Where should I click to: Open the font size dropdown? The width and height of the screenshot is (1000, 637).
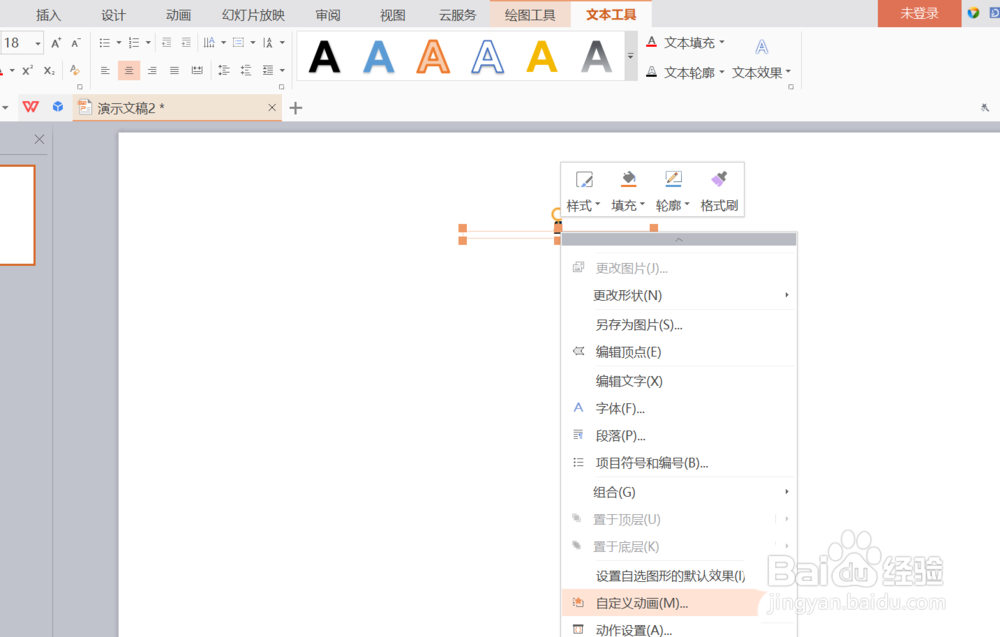click(37, 42)
